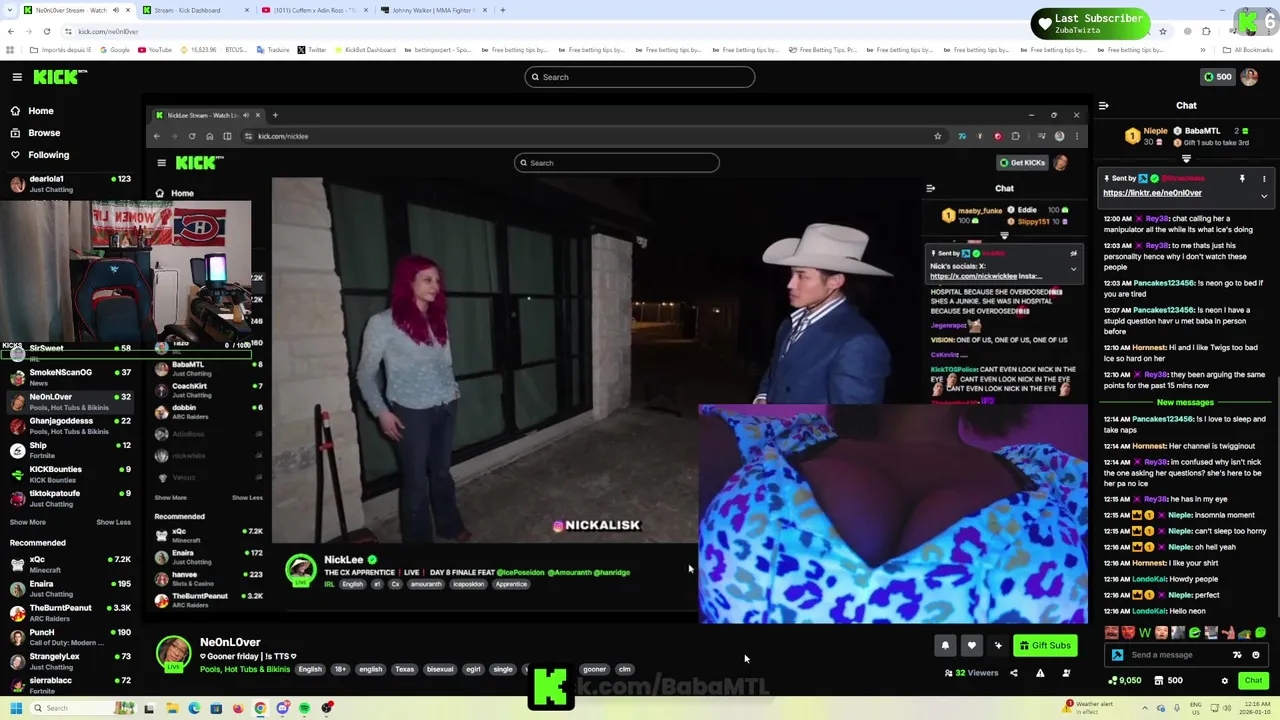The image size is (1280, 720).
Task: Expand the gift leaderboard chevron
Action: 1186,159
